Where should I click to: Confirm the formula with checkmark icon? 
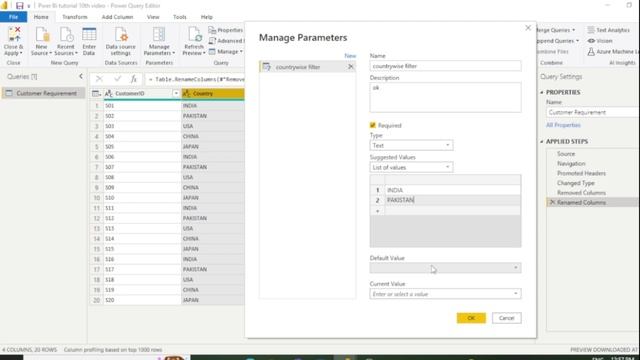click(x=118, y=79)
